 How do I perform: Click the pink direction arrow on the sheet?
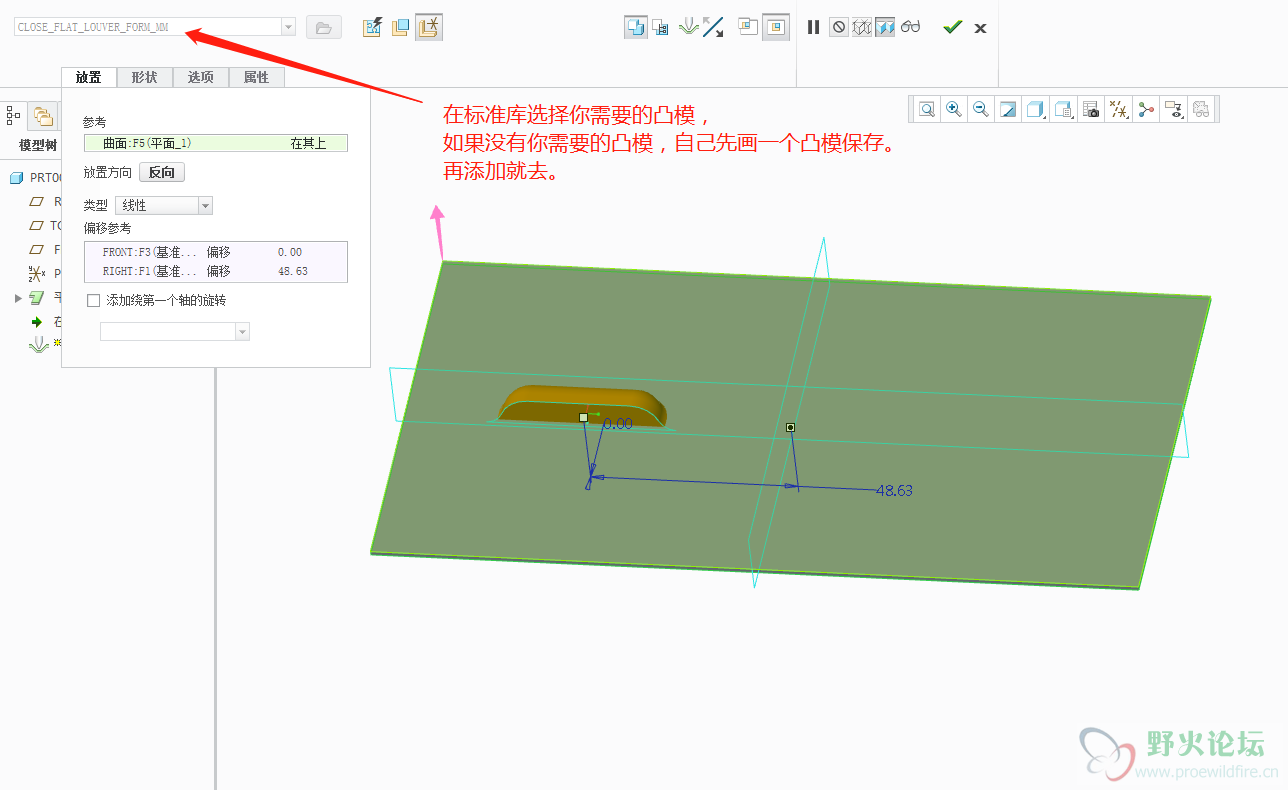[x=437, y=232]
